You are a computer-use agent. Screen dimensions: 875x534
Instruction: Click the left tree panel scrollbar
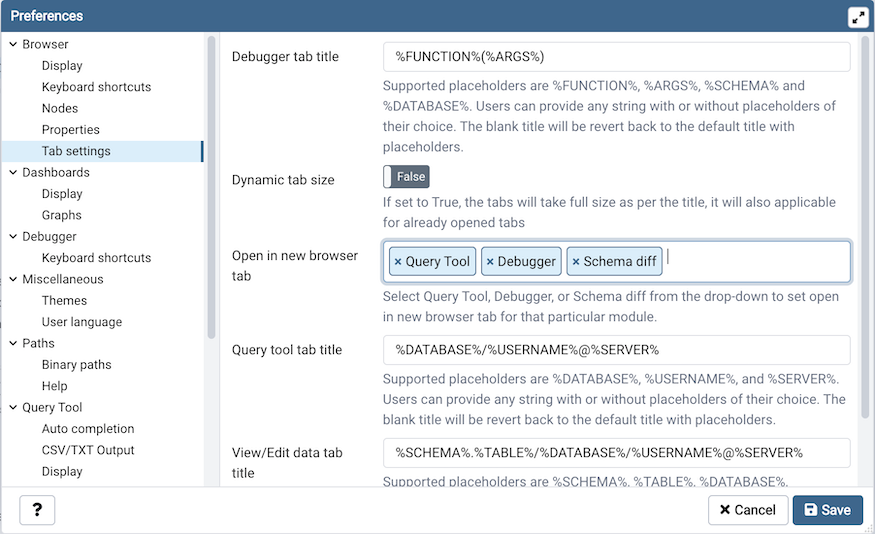(x=211, y=187)
